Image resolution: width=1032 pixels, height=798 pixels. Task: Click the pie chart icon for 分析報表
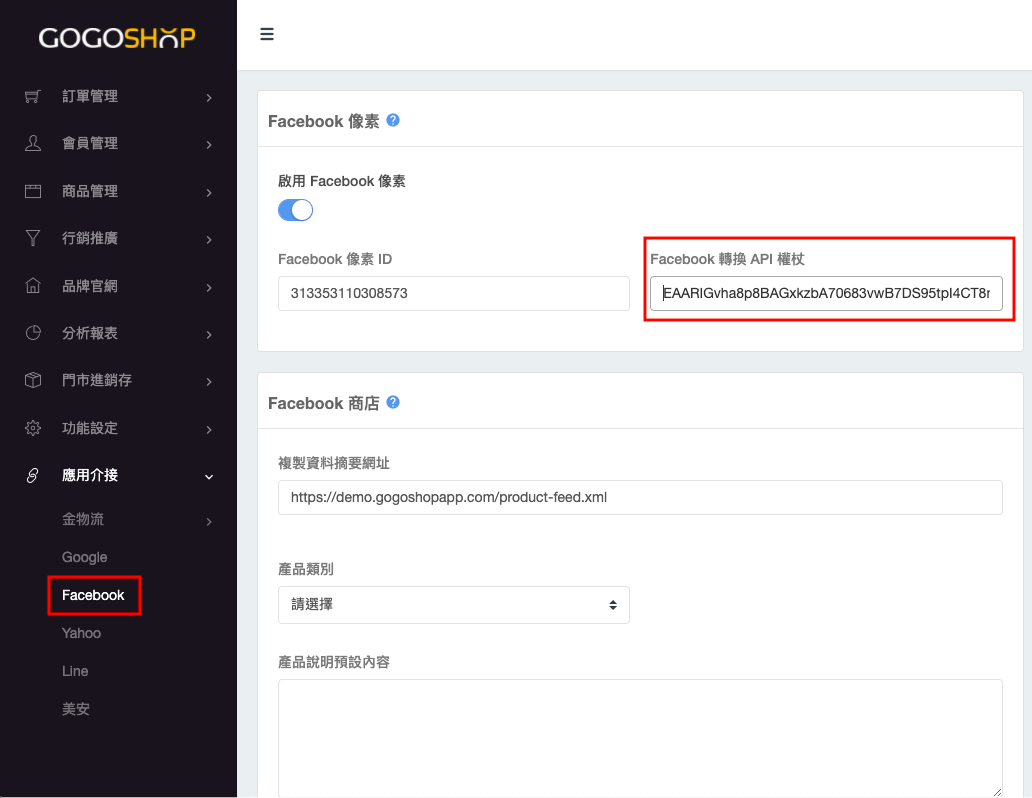click(x=33, y=333)
